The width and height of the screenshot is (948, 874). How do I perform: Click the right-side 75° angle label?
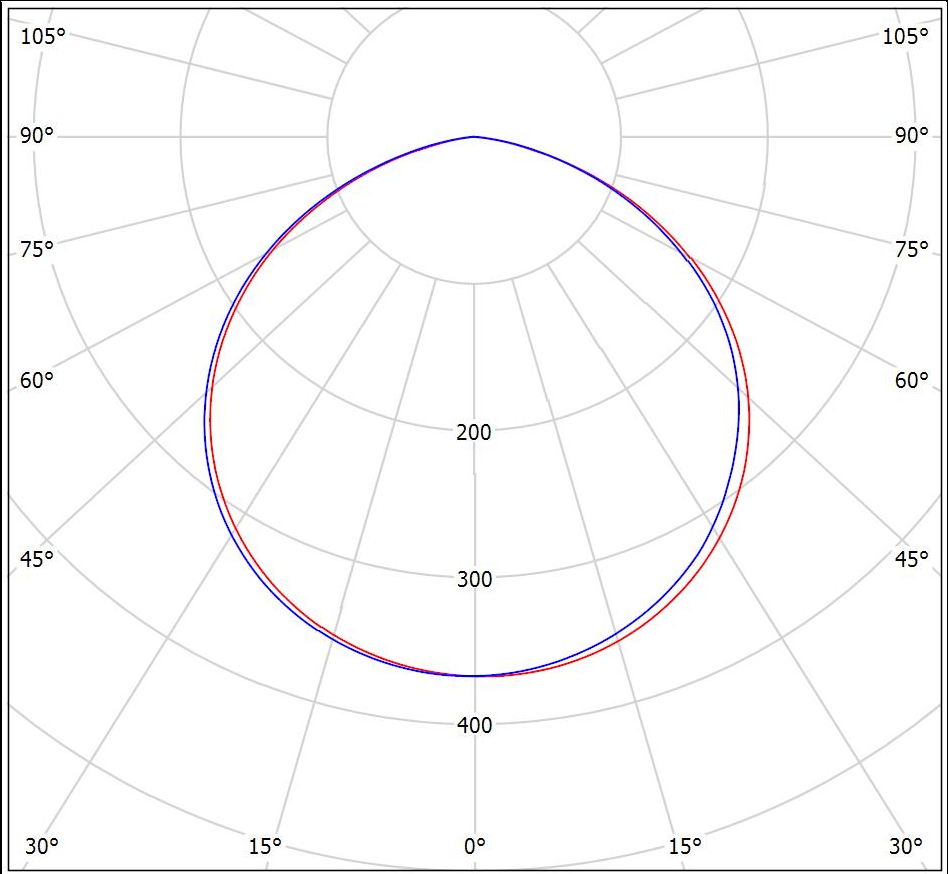tap(911, 249)
